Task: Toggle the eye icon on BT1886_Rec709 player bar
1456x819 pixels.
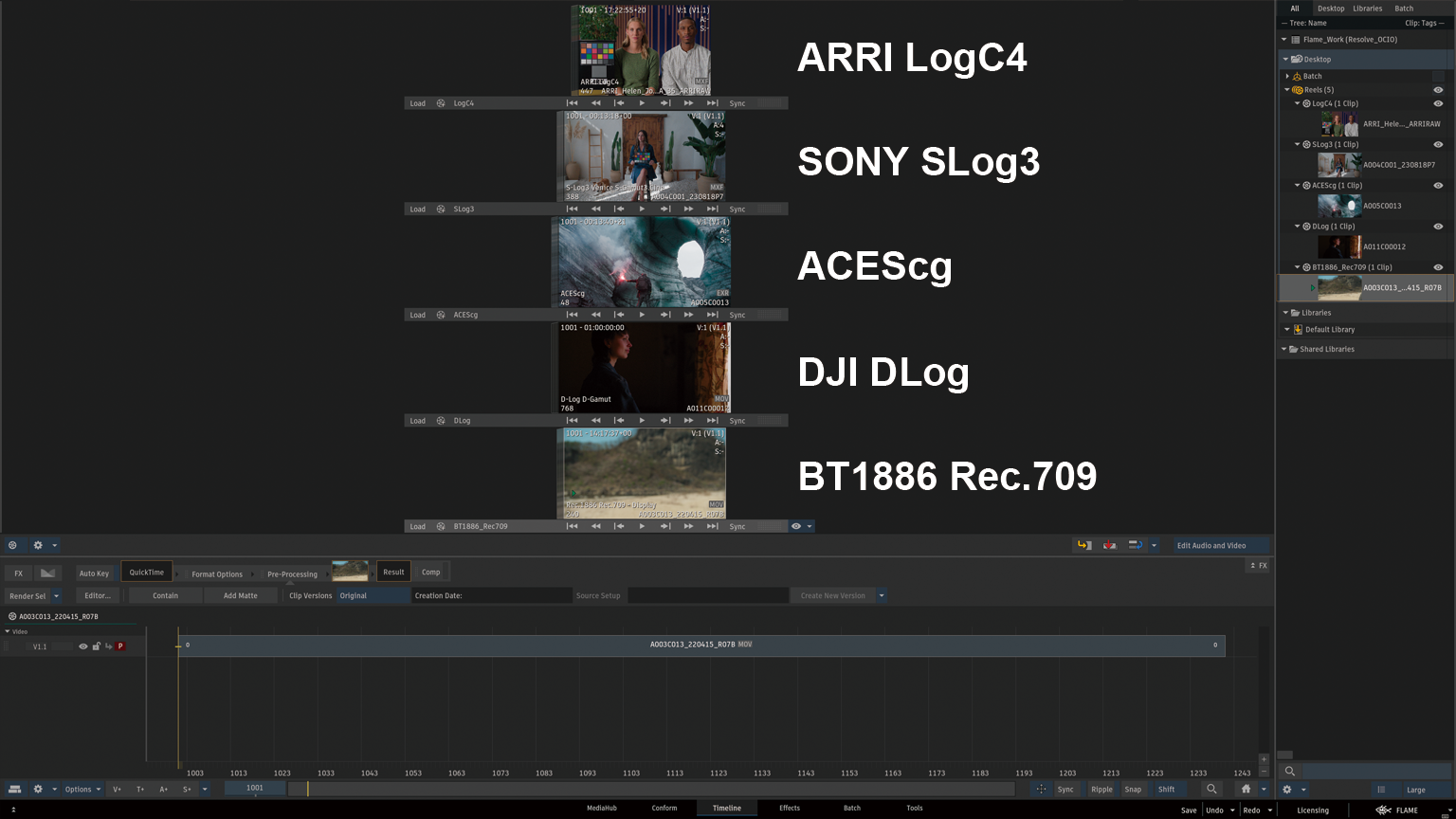Action: coord(796,526)
